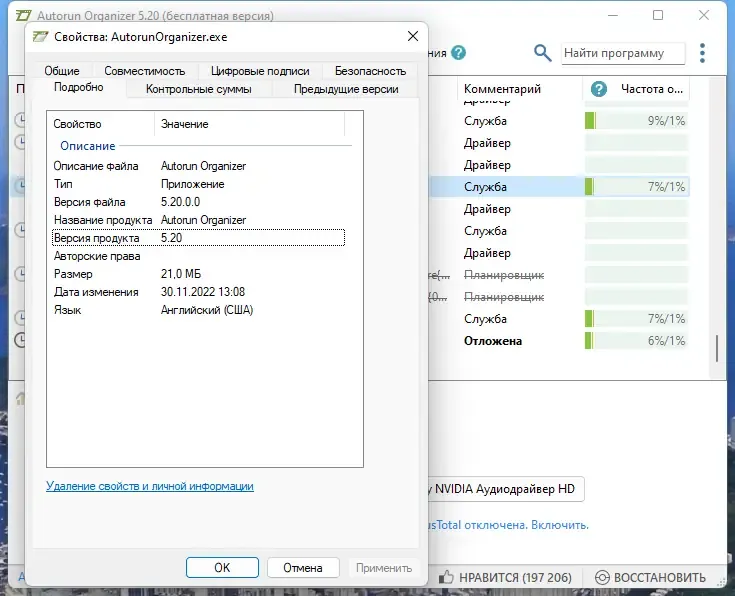Select the highlighted Служба row at 7%/1%

point(559,187)
